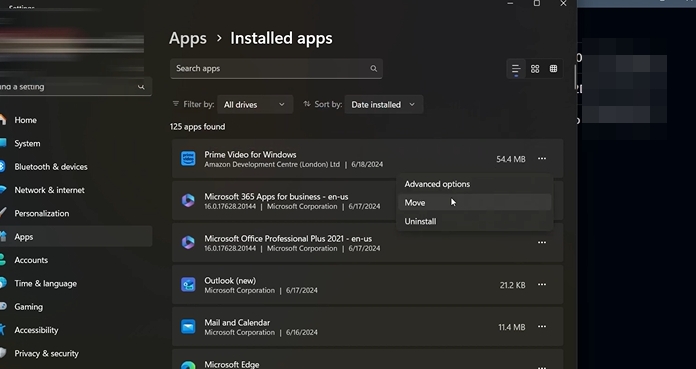Minimize the Settings window
Screen dimensions: 696x369
(510, 4)
